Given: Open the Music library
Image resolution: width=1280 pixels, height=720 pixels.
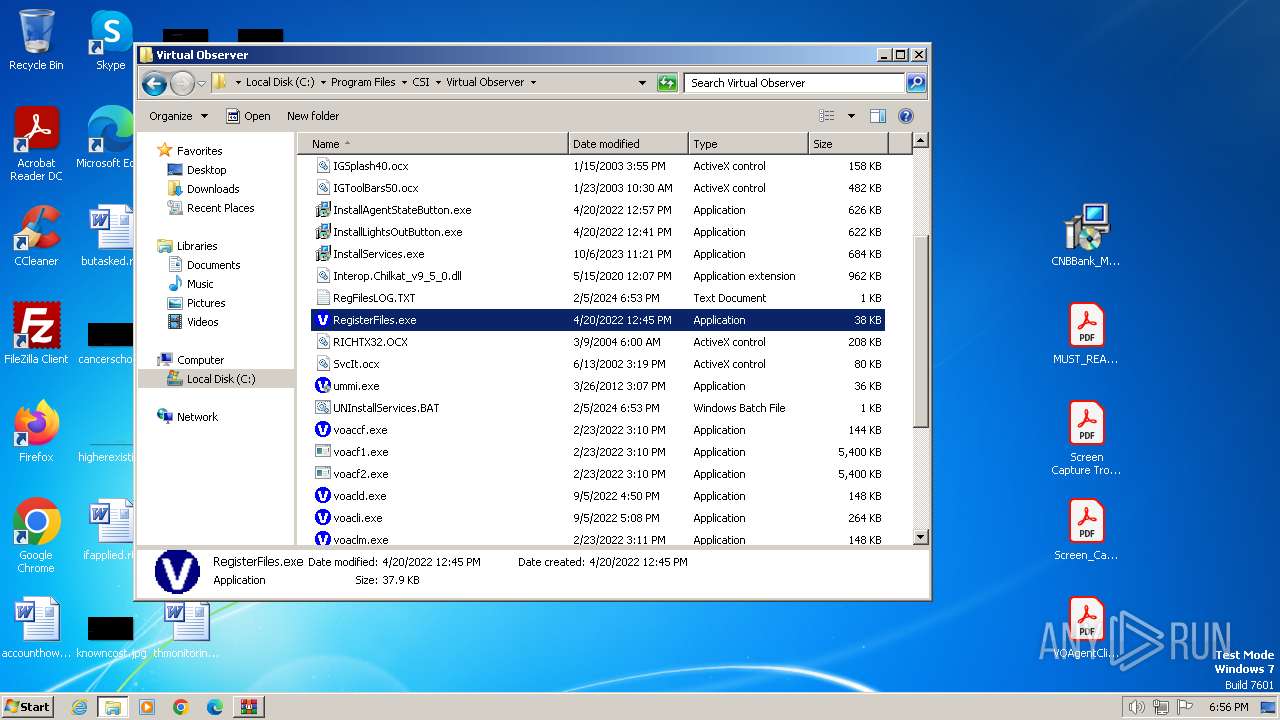Looking at the screenshot, I should coord(200,284).
